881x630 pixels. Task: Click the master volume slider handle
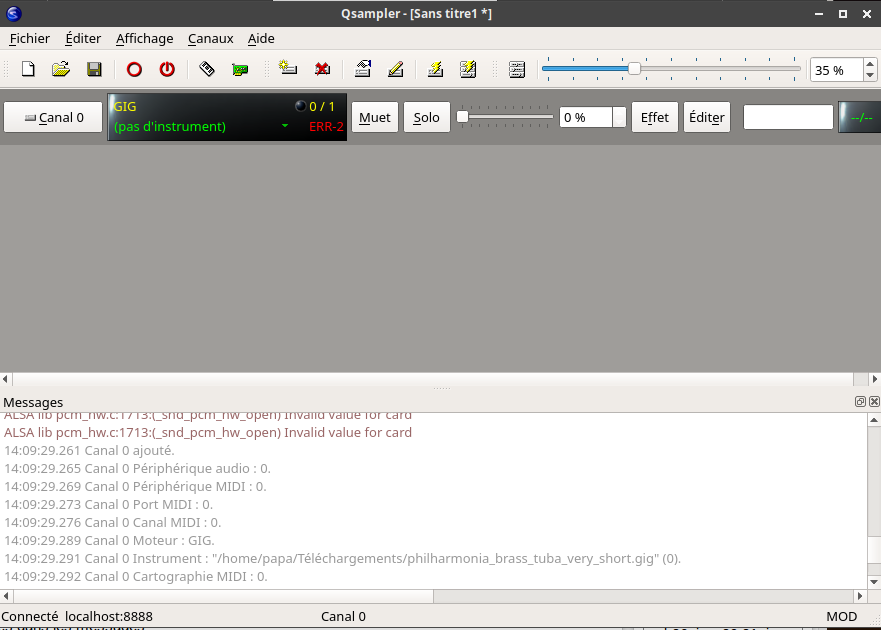click(634, 69)
